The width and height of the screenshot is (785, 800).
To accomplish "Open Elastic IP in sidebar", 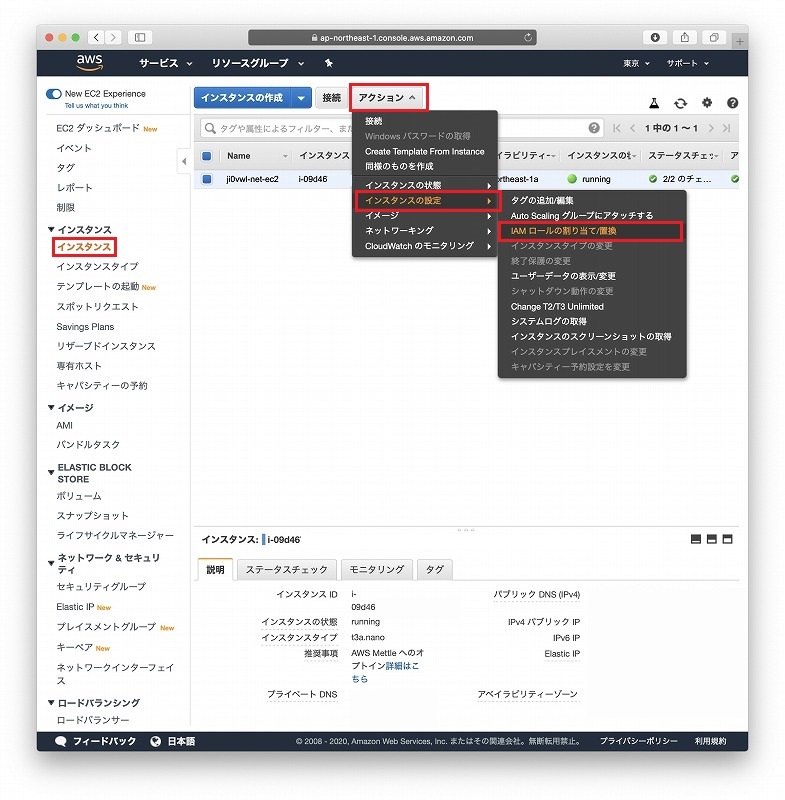I will [76, 607].
